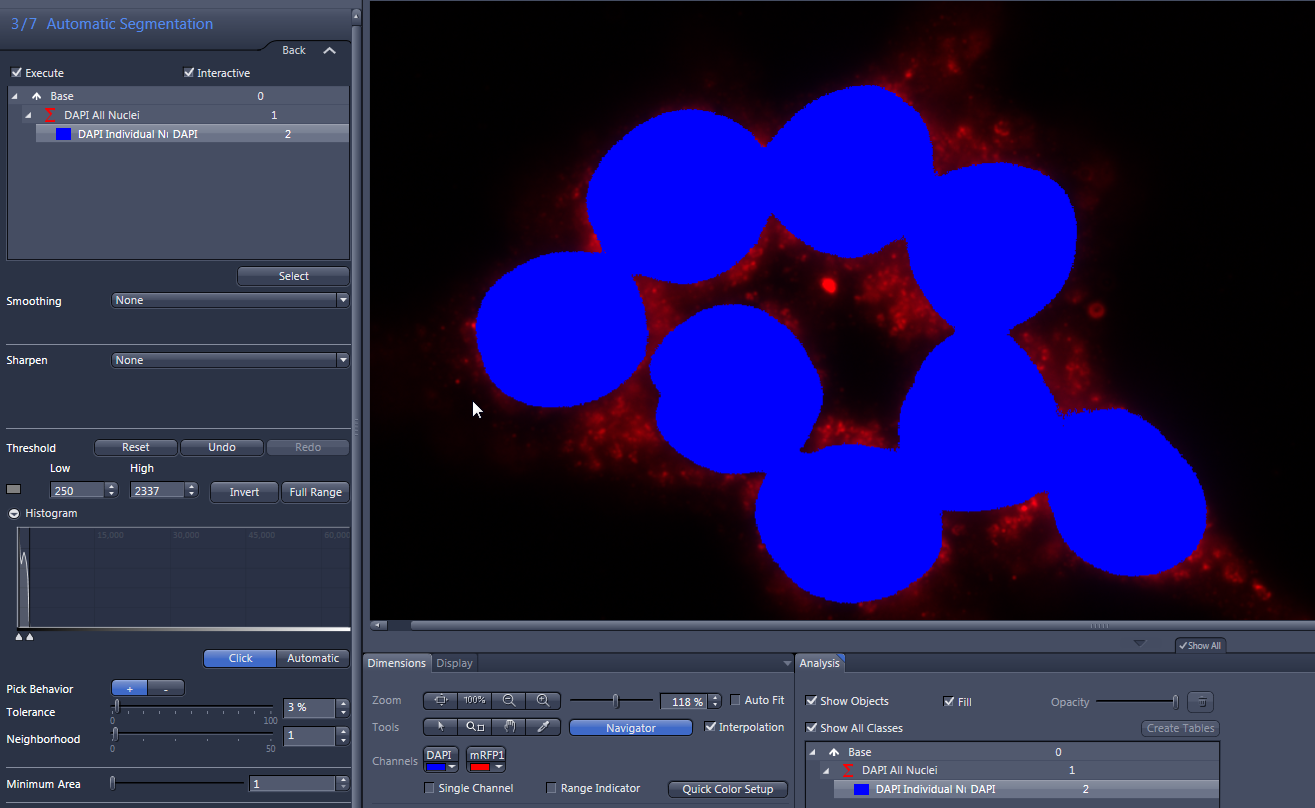Image resolution: width=1315 pixels, height=808 pixels.
Task: Collapse the Histogram section
Action: click(x=12, y=513)
